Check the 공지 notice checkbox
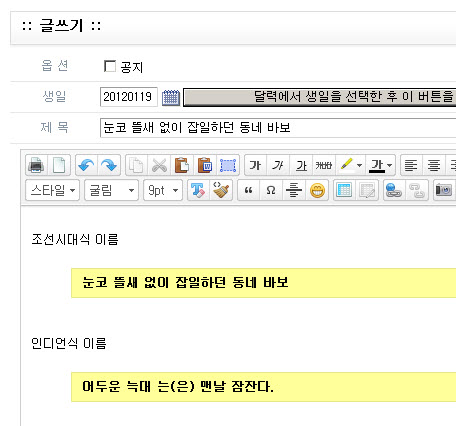 pos(110,66)
